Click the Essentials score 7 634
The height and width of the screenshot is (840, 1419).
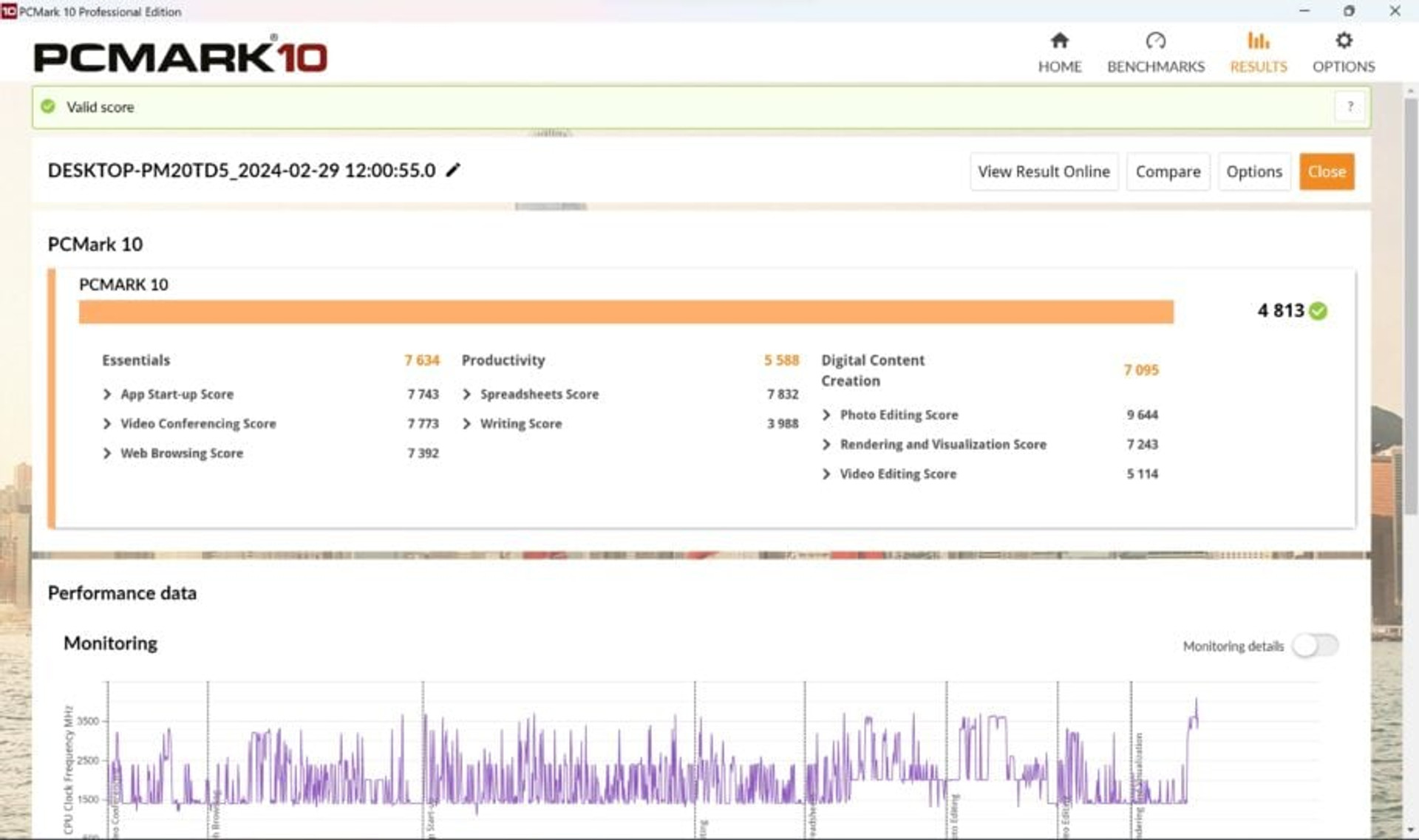421,360
